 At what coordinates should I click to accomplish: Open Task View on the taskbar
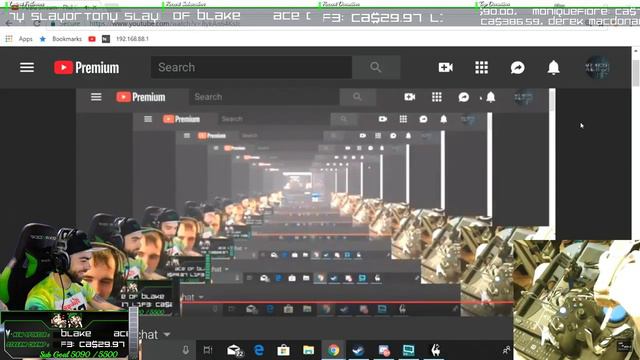pos(208,350)
